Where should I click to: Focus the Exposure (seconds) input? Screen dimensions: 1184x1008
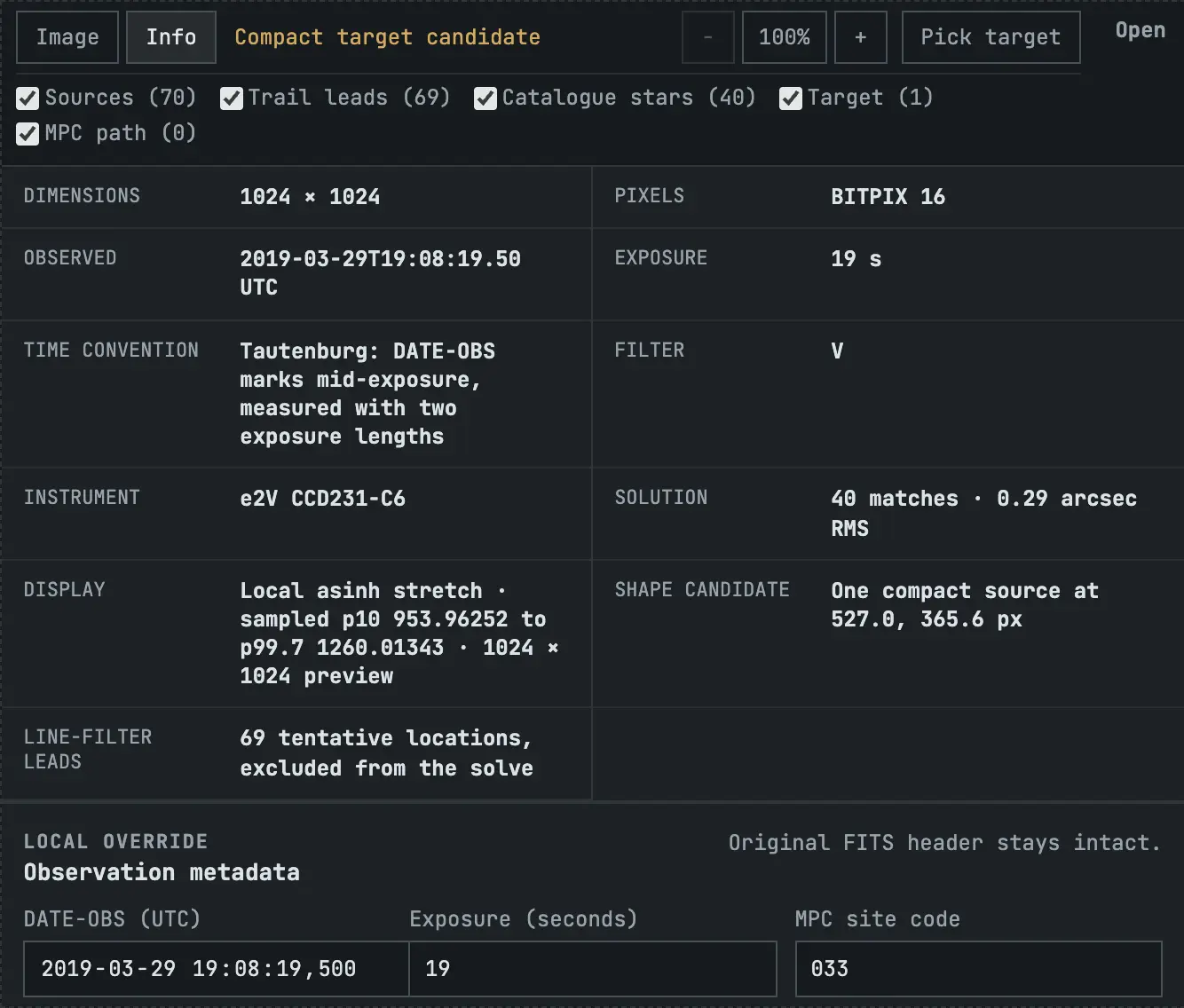[593, 969]
